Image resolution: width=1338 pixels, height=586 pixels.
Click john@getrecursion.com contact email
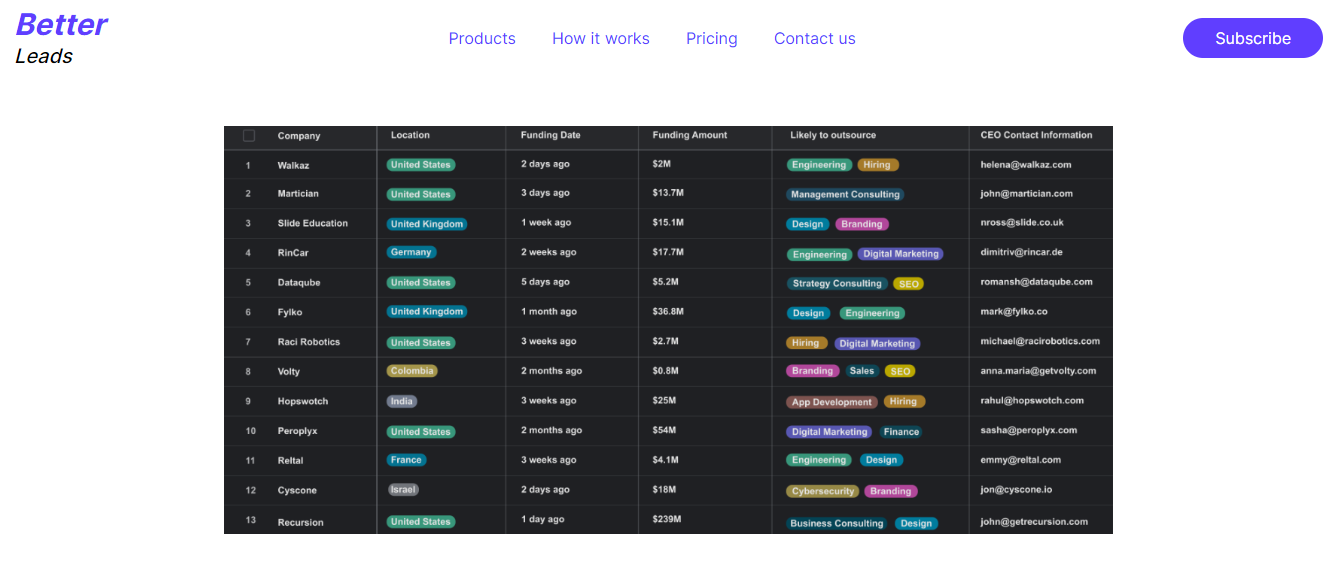pyautogui.click(x=1034, y=522)
